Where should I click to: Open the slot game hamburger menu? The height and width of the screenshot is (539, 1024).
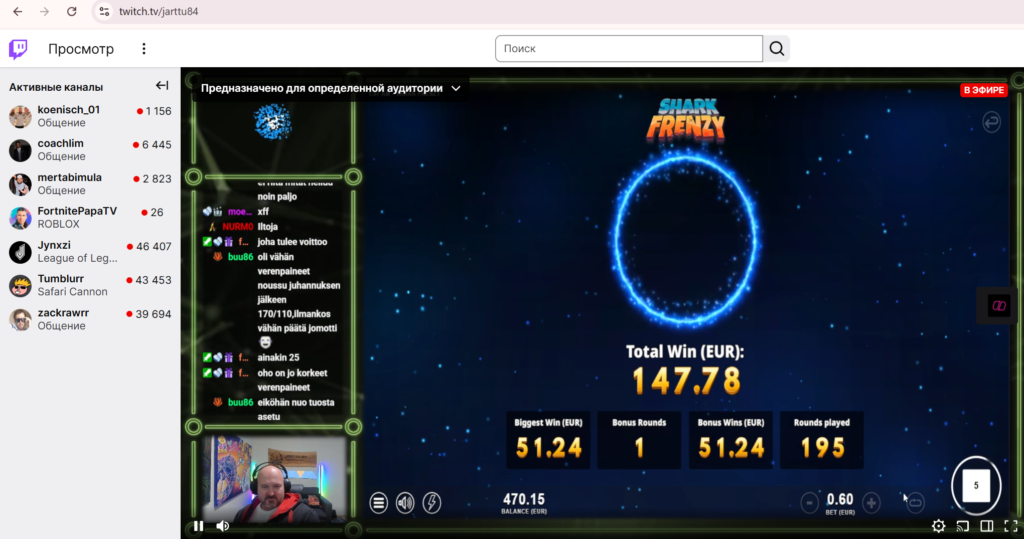point(379,502)
